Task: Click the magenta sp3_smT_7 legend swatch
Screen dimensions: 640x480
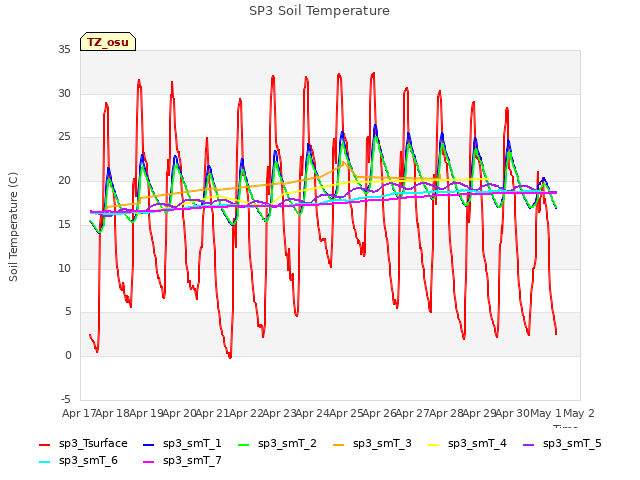Action: [149, 462]
